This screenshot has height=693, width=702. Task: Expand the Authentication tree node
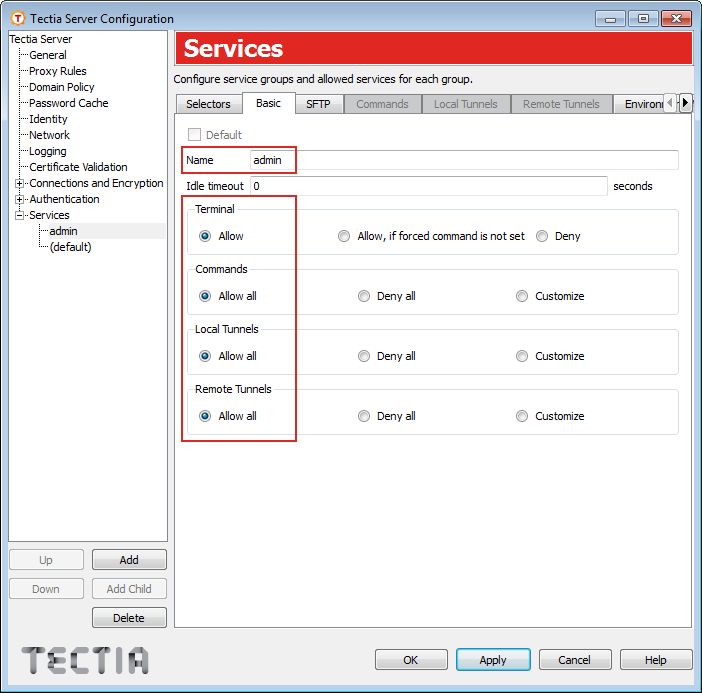click(x=19, y=199)
